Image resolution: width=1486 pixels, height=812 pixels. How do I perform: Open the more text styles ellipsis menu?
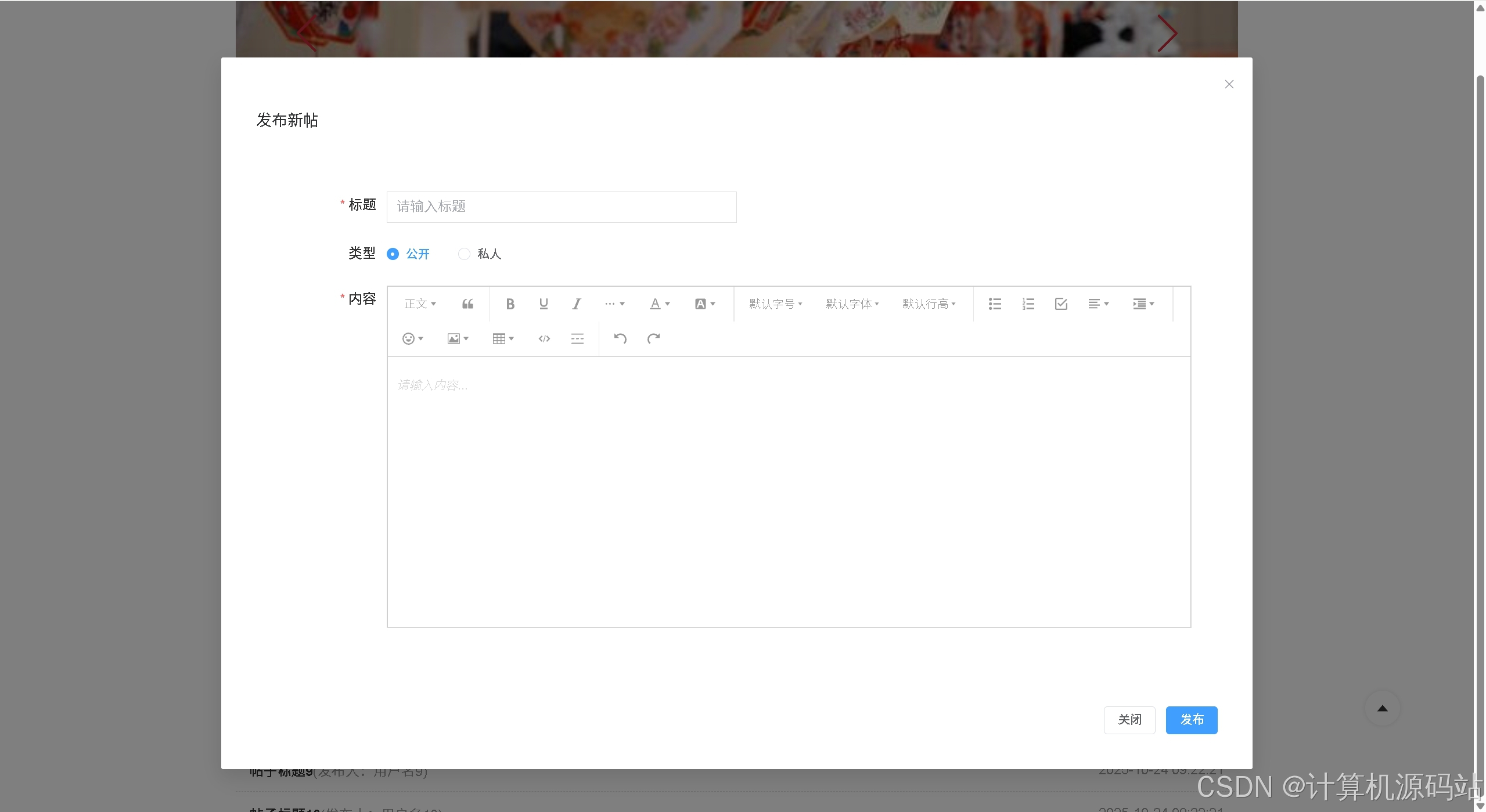point(614,304)
